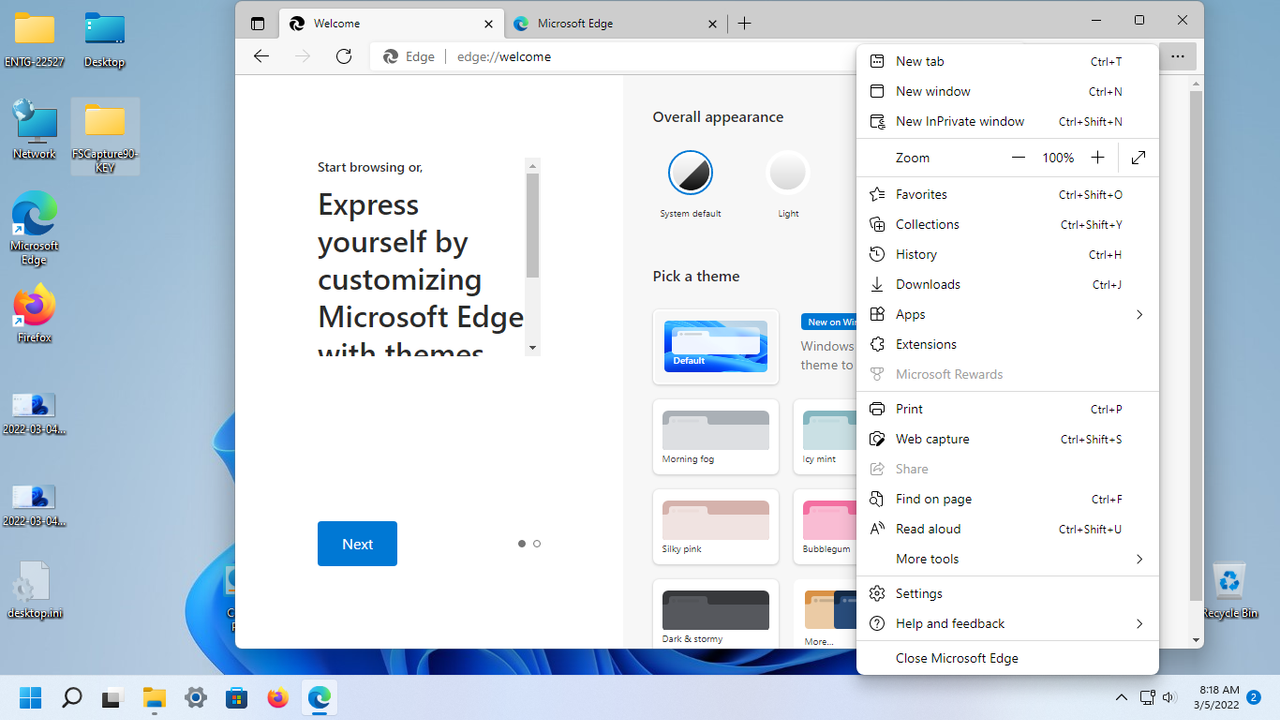This screenshot has width=1280, height=720.
Task: Close the Welcome tab
Action: (x=489, y=23)
